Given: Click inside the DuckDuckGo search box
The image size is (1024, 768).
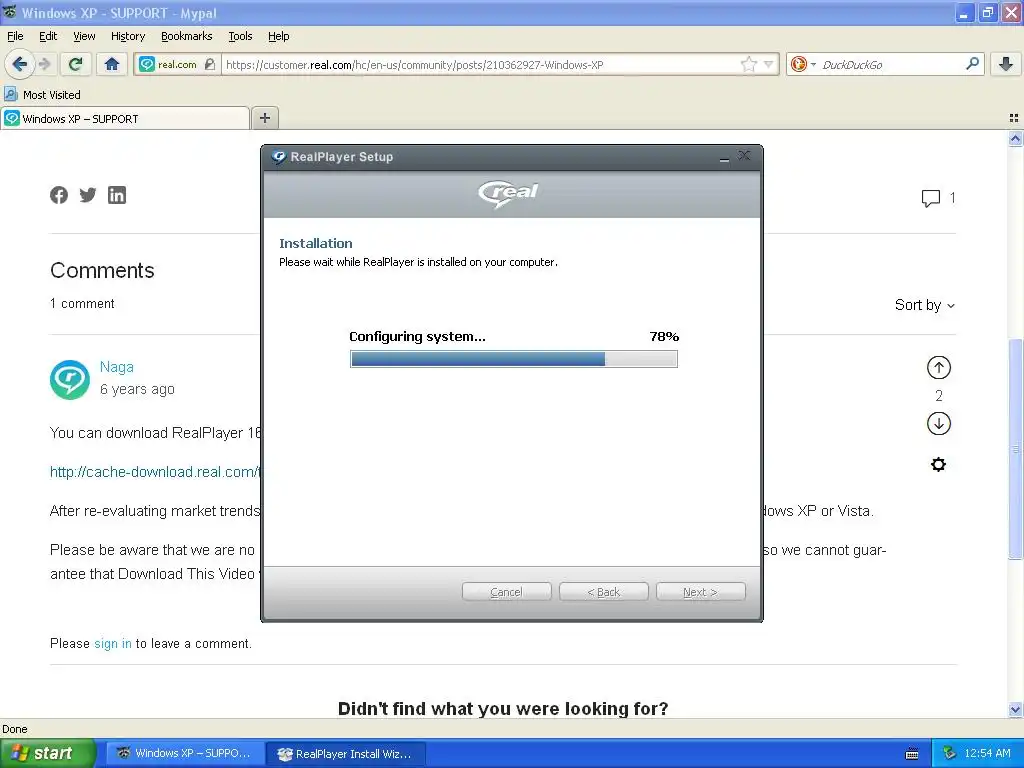Looking at the screenshot, I should click(x=891, y=65).
